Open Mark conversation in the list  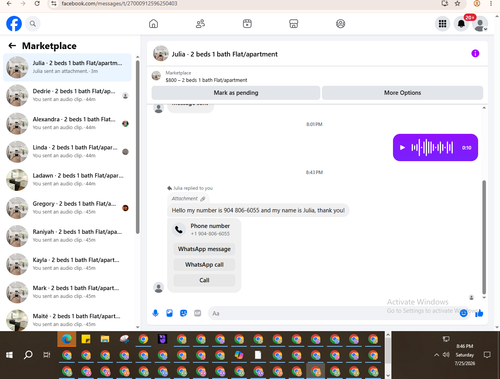(67, 292)
